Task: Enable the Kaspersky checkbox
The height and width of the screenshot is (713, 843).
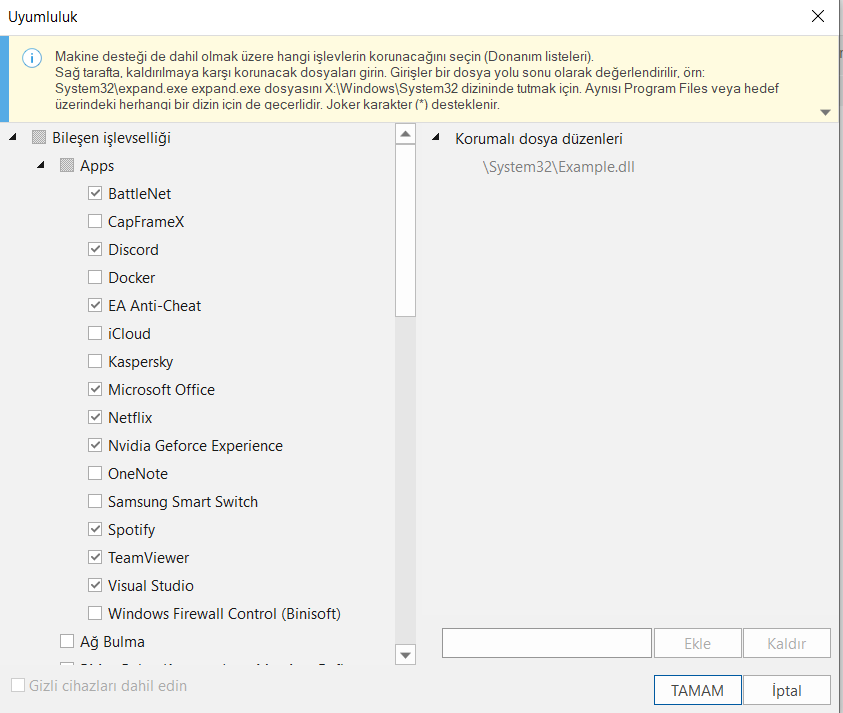Action: pos(95,361)
